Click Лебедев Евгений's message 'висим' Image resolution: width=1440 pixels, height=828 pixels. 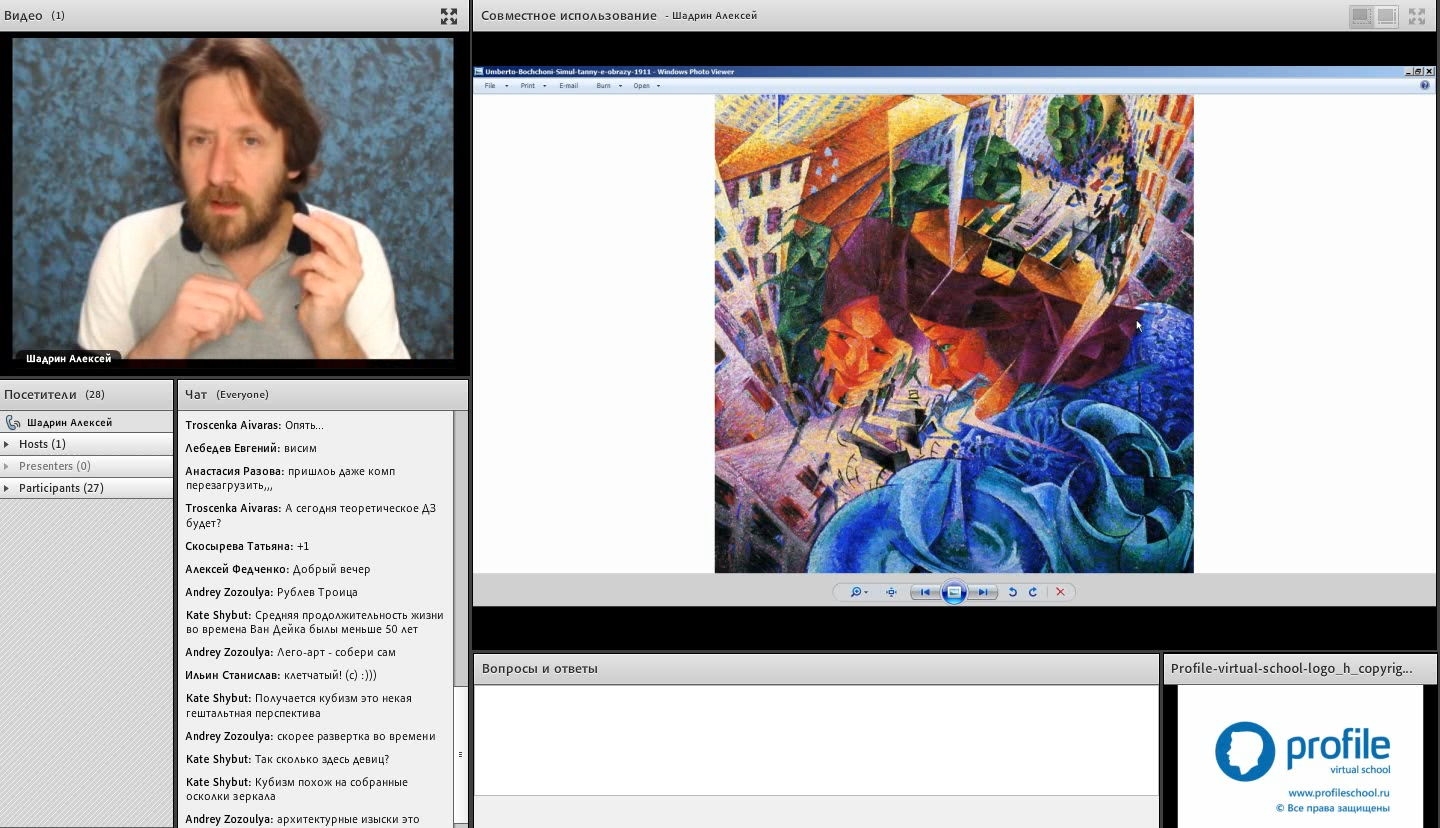click(251, 448)
